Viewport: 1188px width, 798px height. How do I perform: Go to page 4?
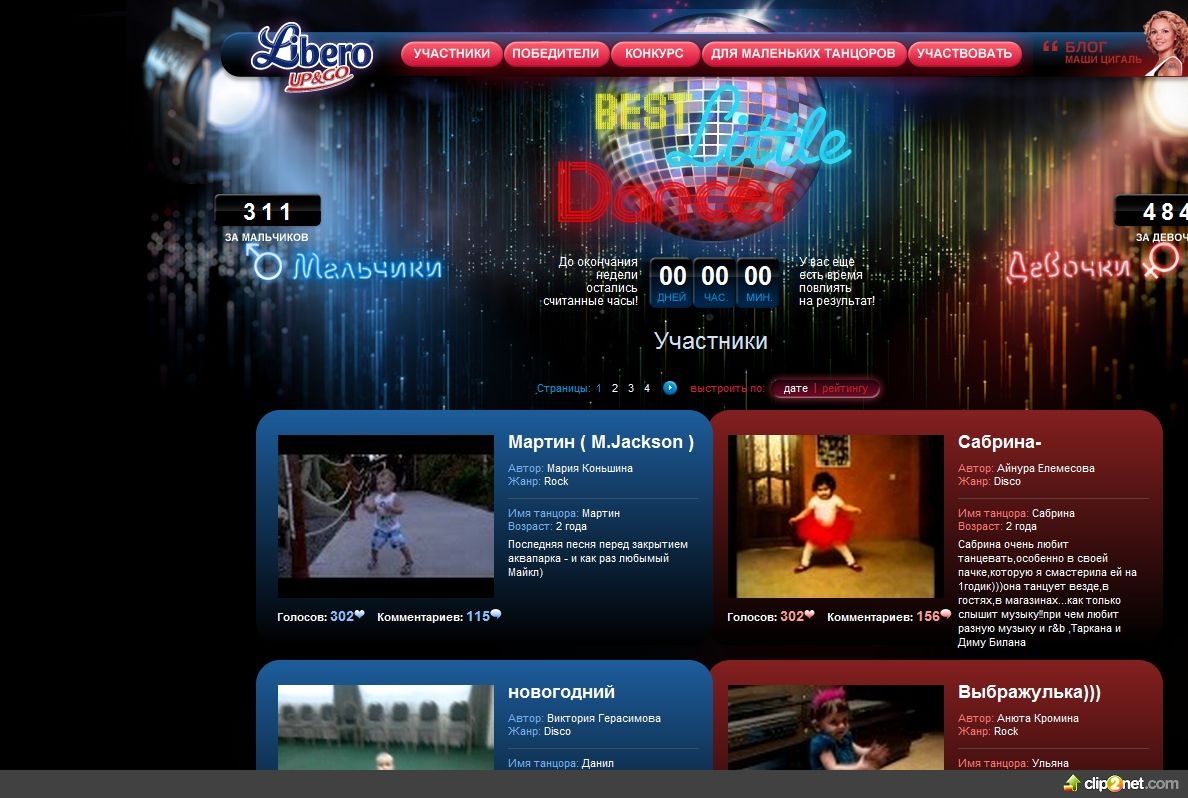click(647, 388)
